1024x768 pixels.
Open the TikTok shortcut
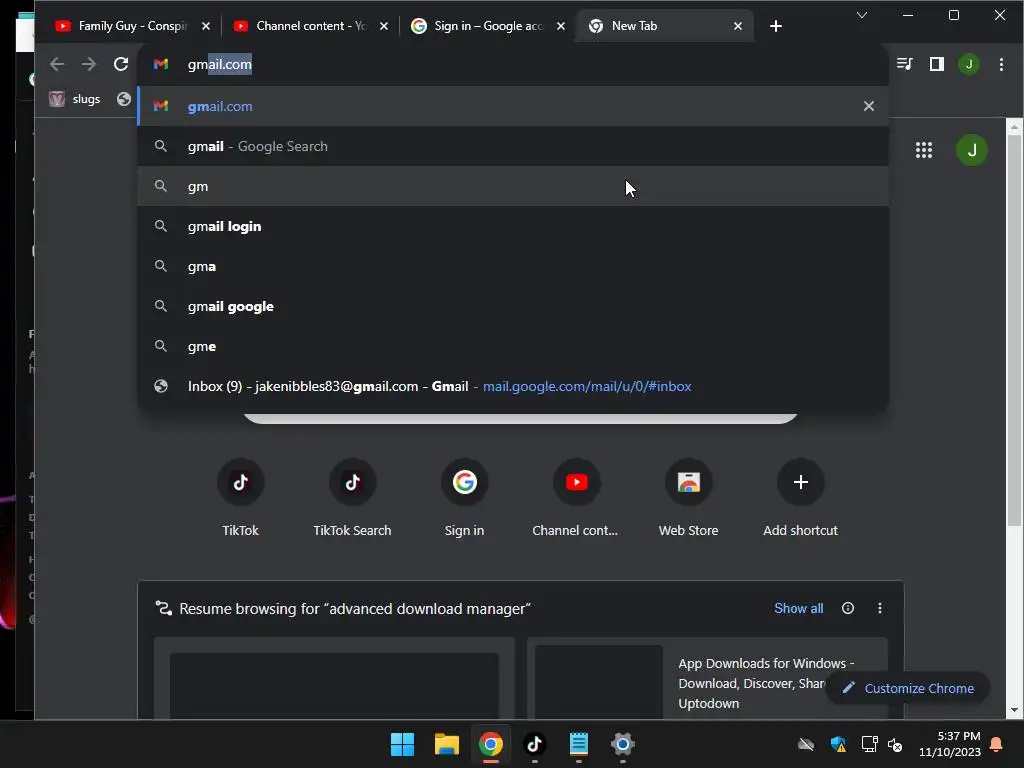tap(240, 498)
